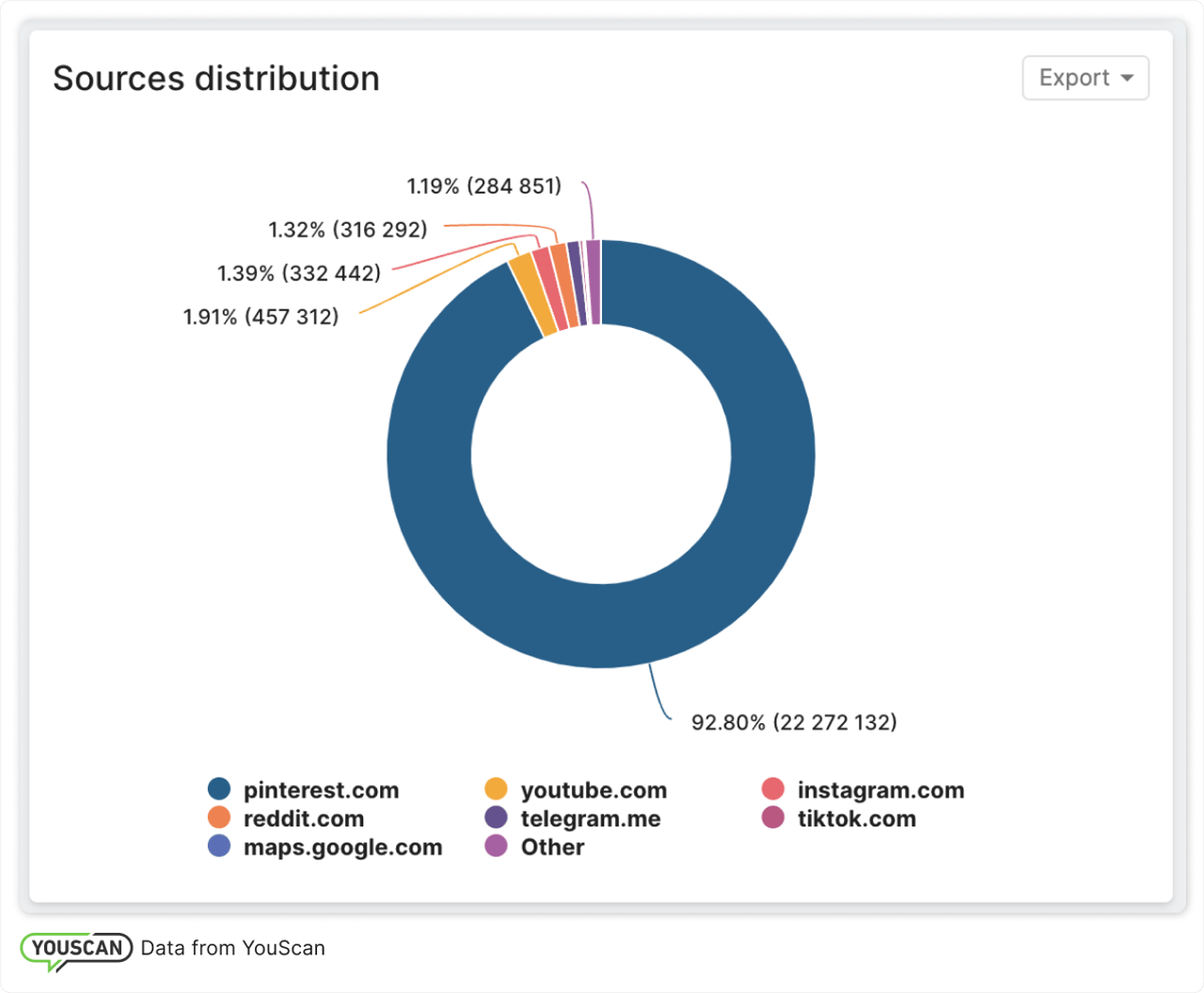Hide pinterest.com series via legend label
Image resolution: width=1204 pixels, height=993 pixels.
tap(321, 790)
